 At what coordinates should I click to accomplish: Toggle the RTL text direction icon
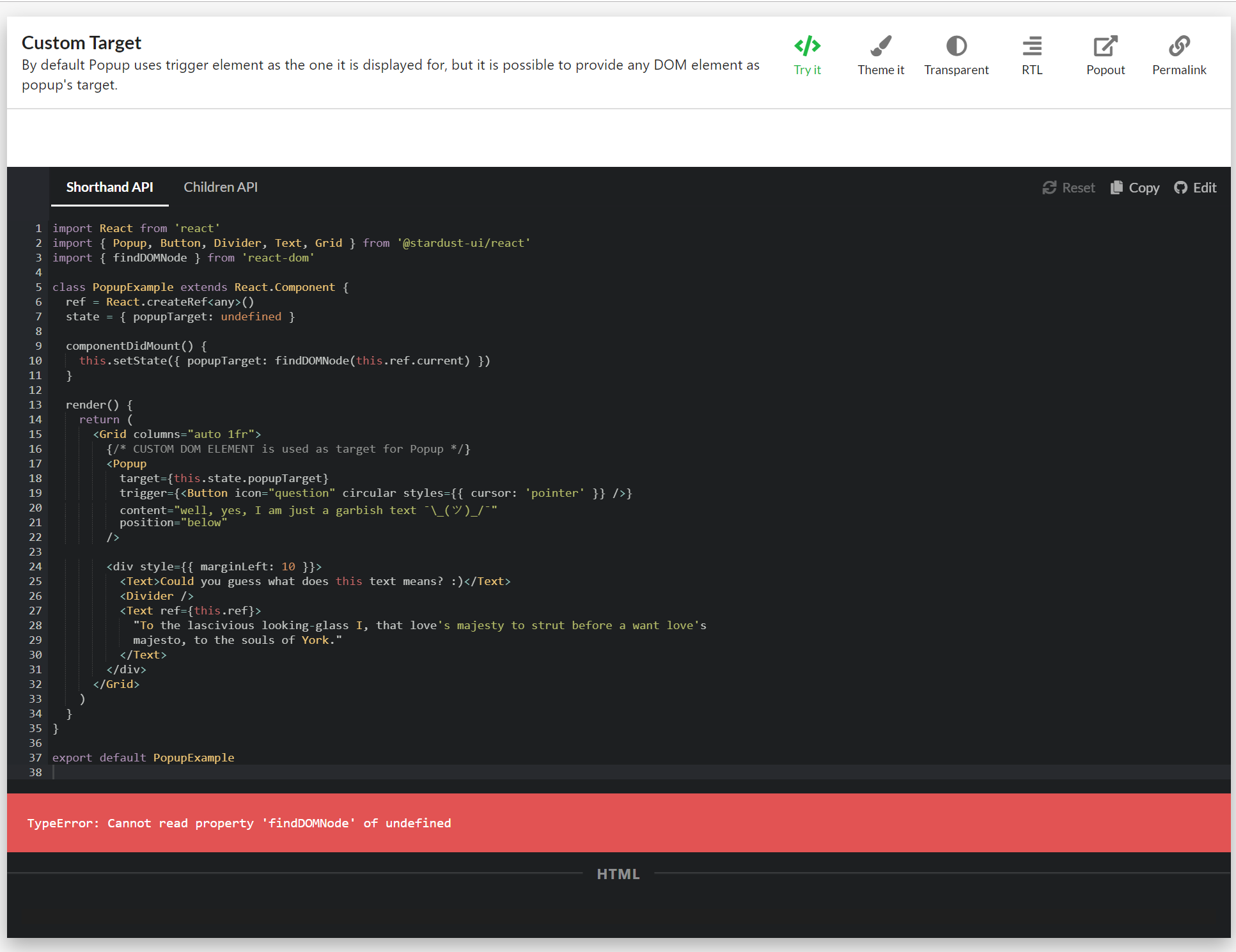[x=1031, y=46]
